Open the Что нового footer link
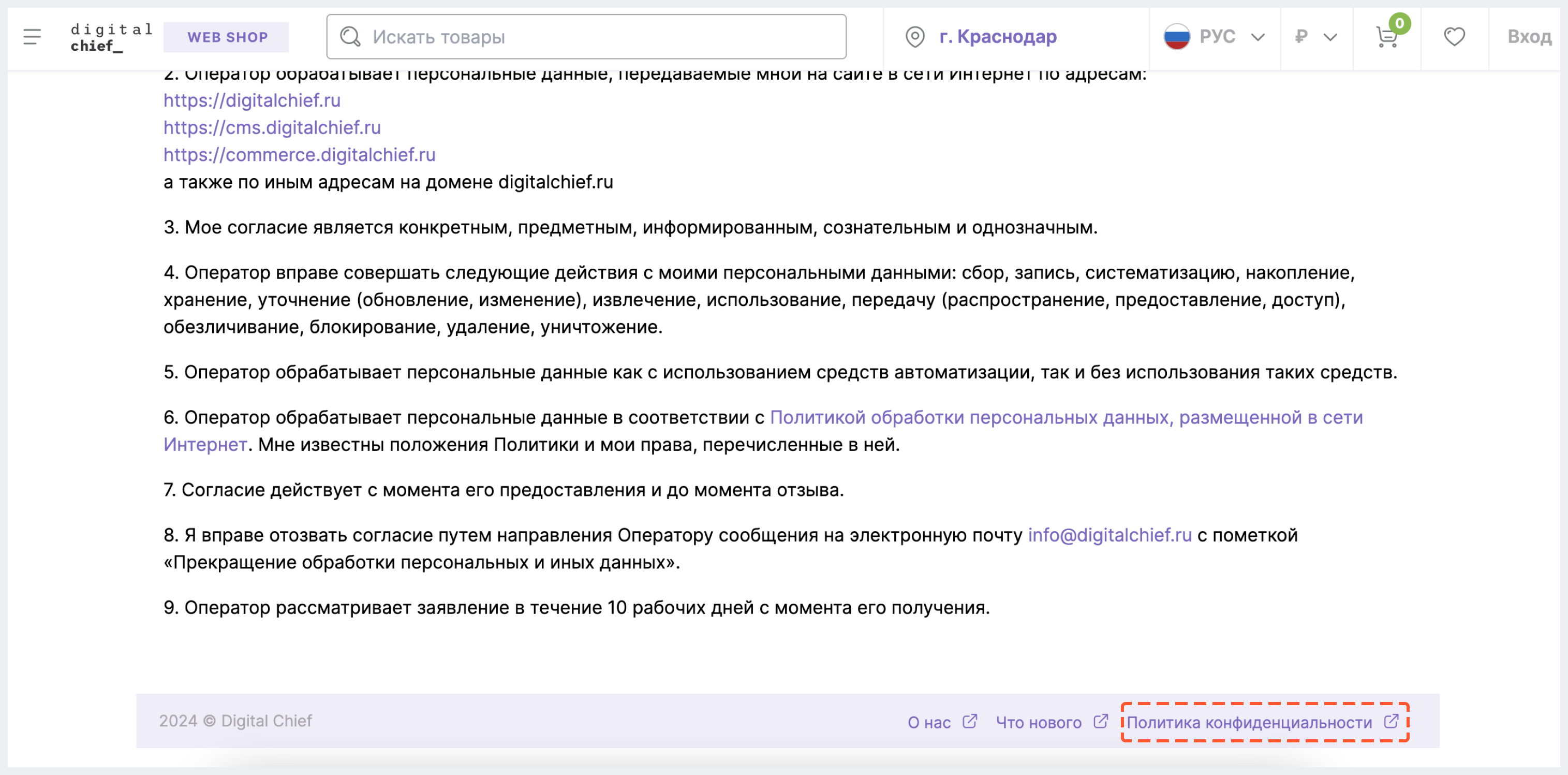 pyautogui.click(x=1039, y=723)
